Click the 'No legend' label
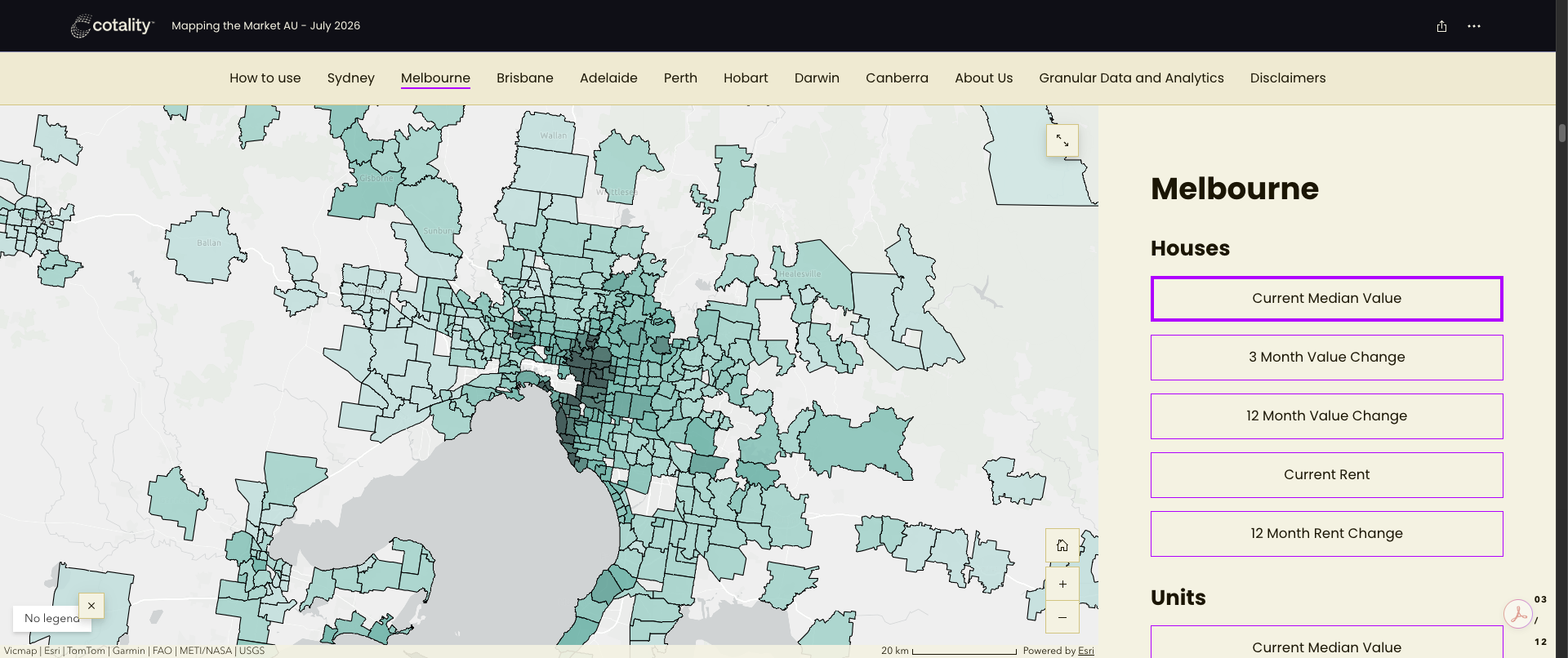 [x=52, y=619]
